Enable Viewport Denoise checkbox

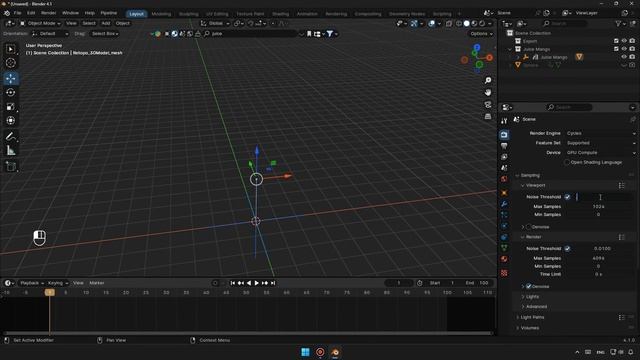click(x=529, y=227)
